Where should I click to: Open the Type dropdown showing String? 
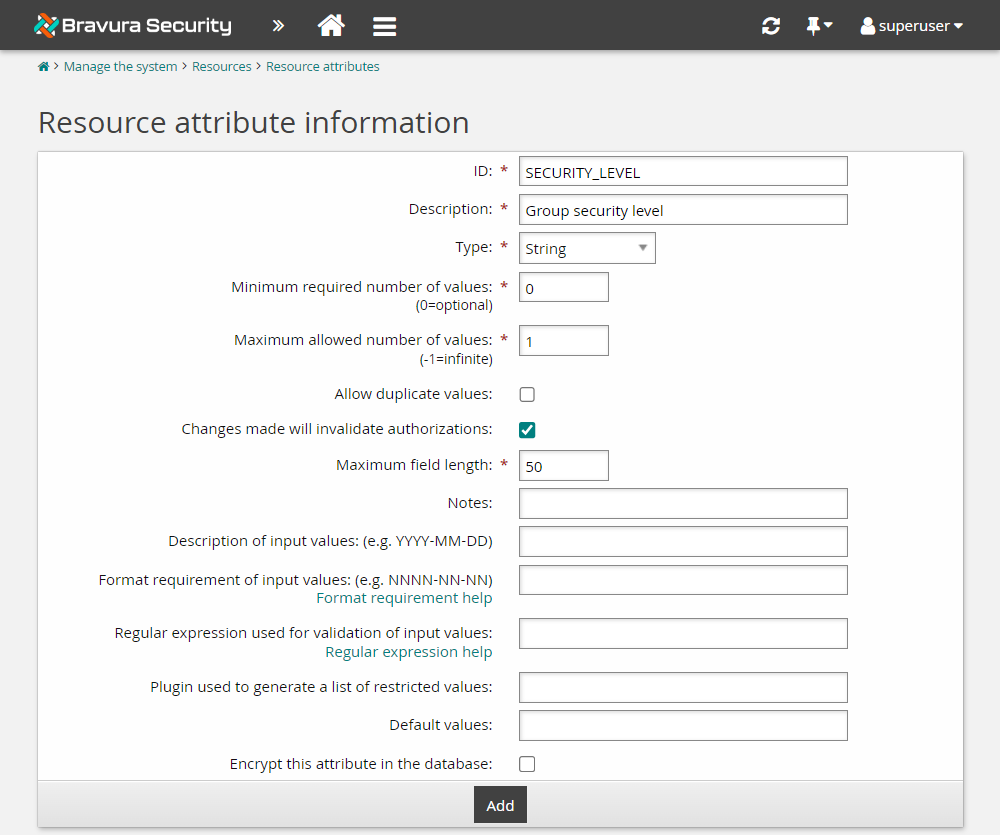click(587, 247)
